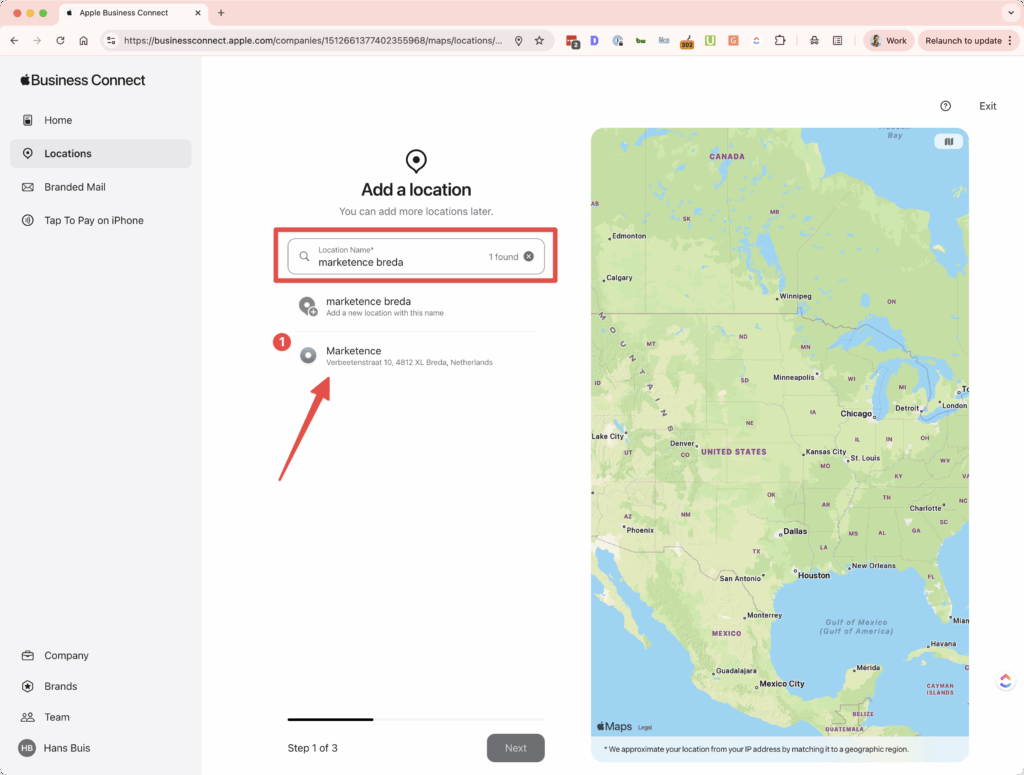Click the help question mark icon
The width and height of the screenshot is (1024, 775).
(x=945, y=106)
